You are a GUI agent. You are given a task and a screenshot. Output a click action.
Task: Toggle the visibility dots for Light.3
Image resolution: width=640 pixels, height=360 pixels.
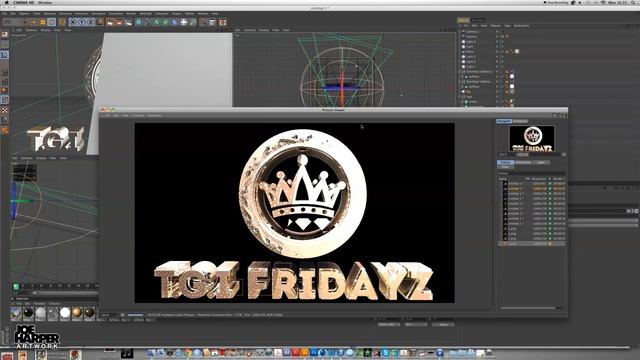[x=497, y=57]
